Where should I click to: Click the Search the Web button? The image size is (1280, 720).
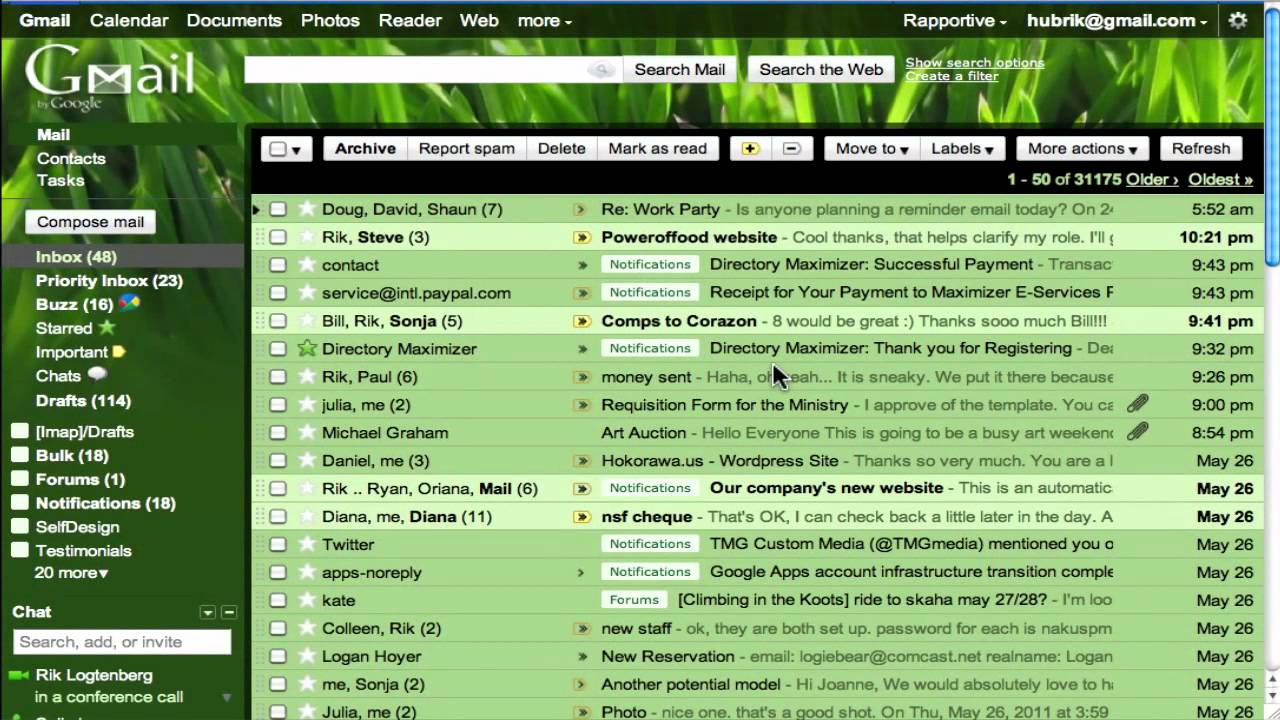pos(821,69)
